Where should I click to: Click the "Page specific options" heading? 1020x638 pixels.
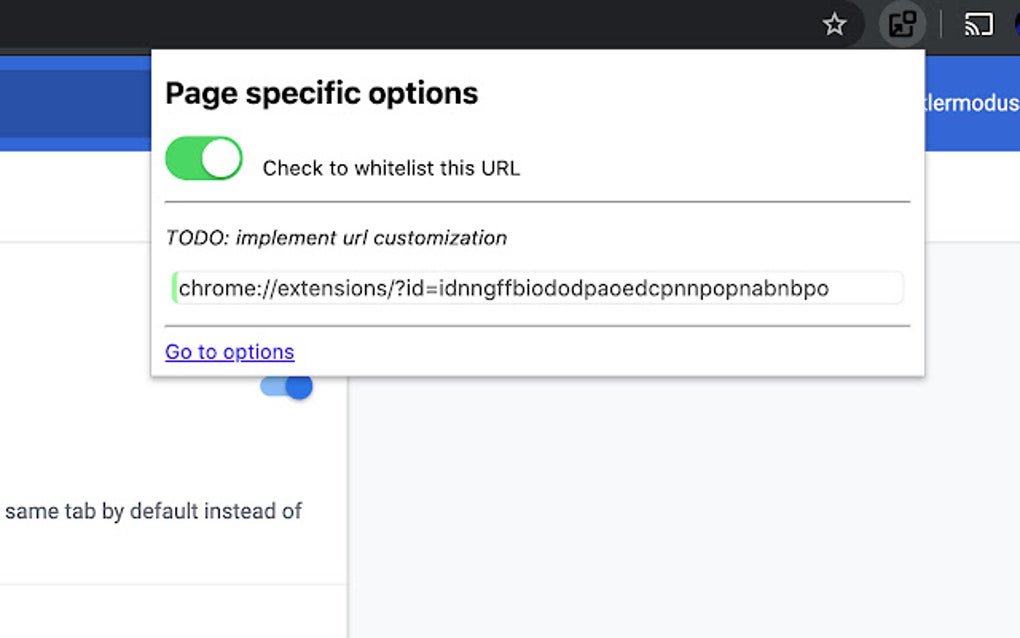point(321,92)
